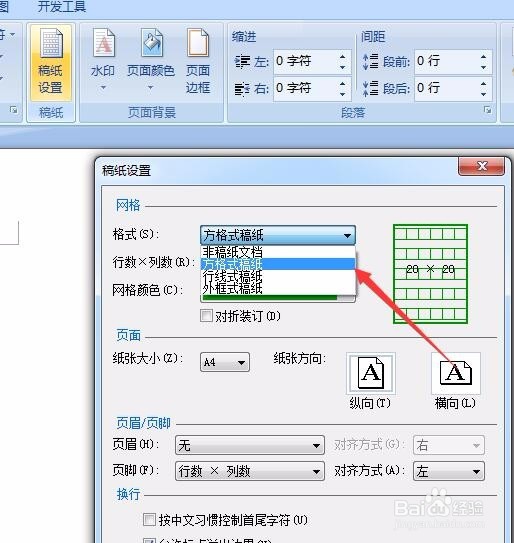The width and height of the screenshot is (514, 543).
Task: Click the 段前 spacing icon
Action: point(370,62)
